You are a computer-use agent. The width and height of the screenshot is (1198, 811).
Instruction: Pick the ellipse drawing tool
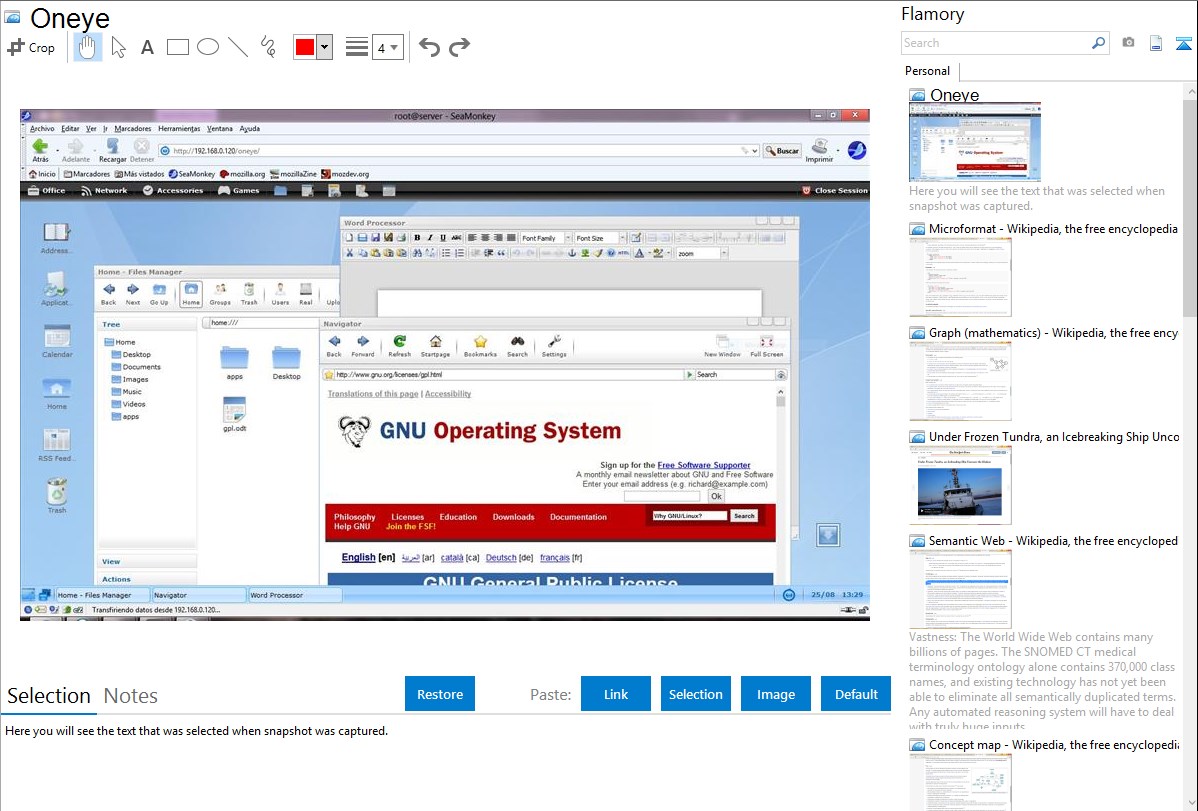point(208,47)
